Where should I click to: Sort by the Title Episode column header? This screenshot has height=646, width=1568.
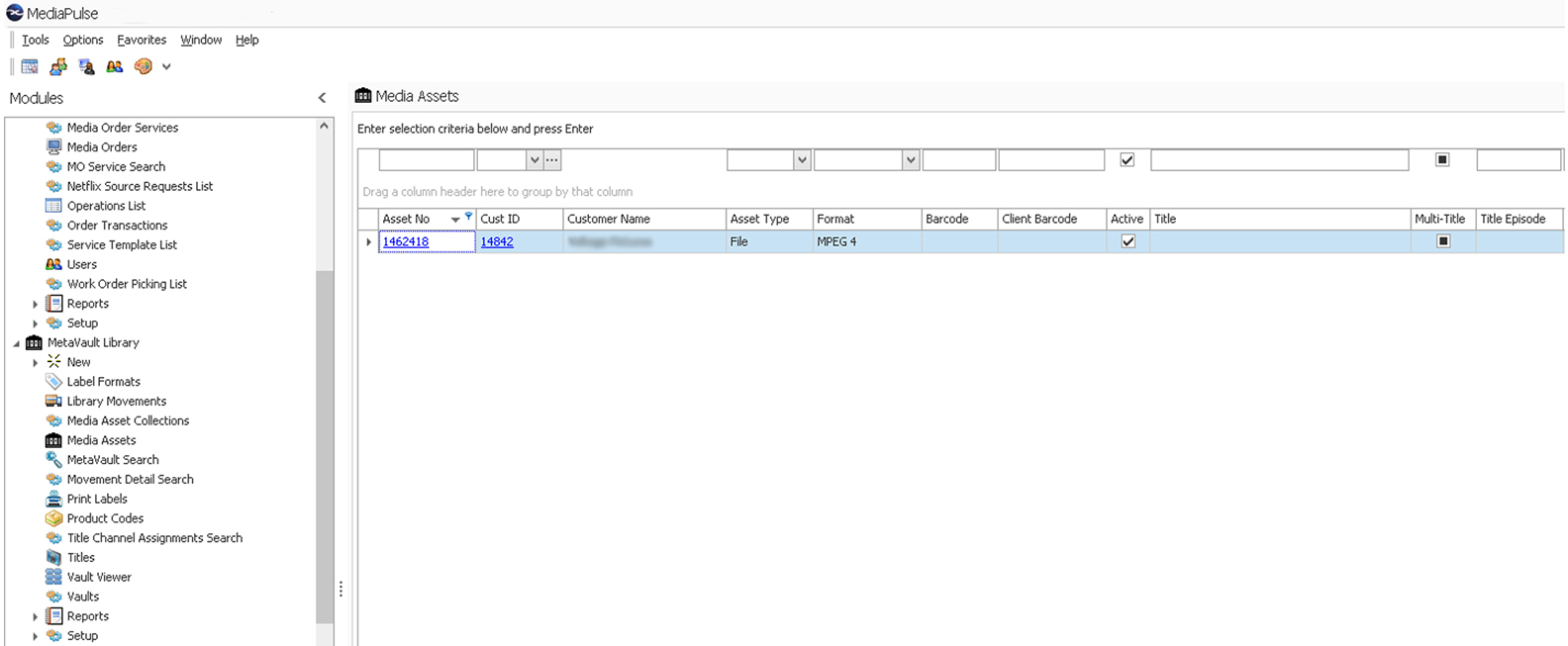[1519, 219]
